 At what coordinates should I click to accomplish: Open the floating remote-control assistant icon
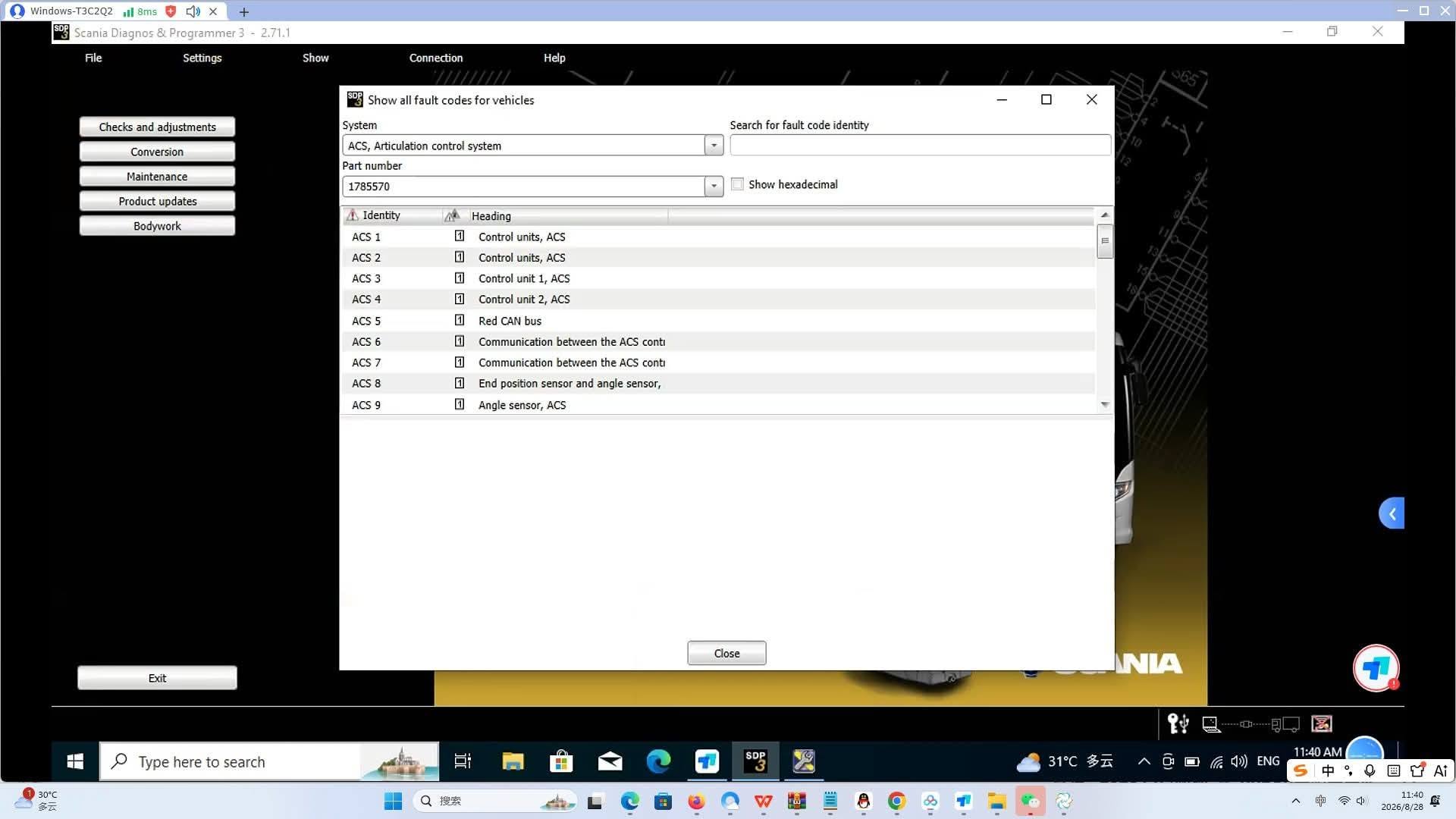coord(1376,668)
